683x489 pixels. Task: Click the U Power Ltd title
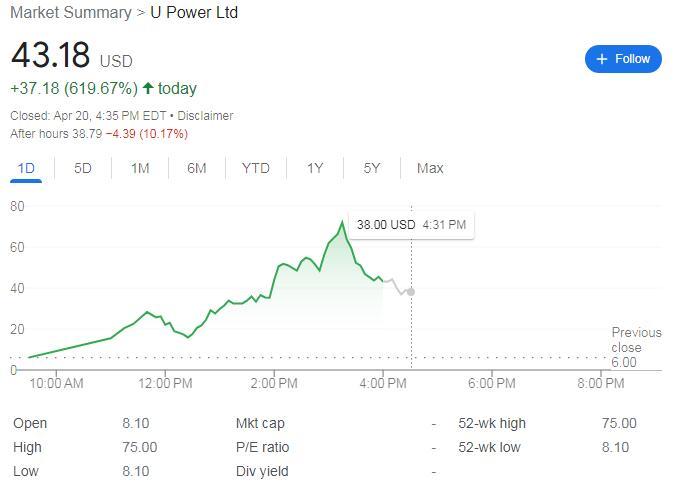[194, 13]
